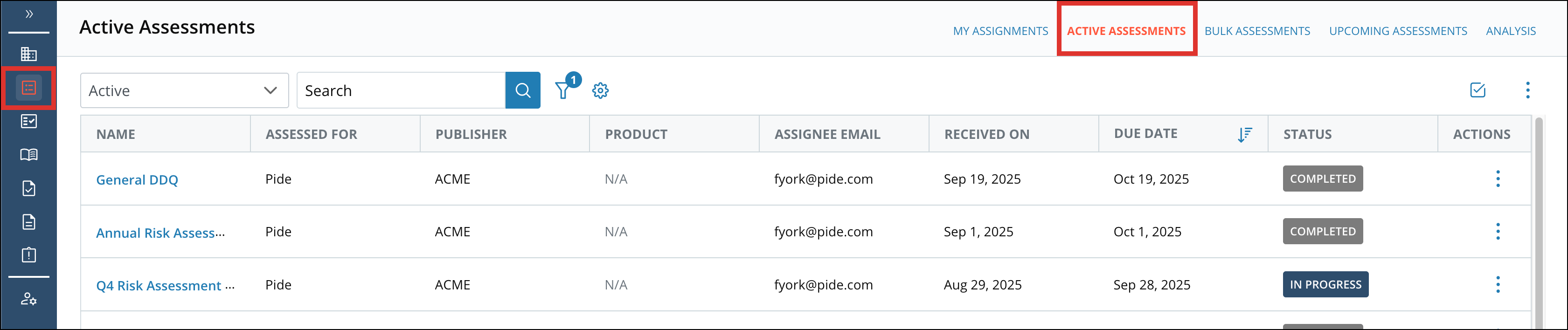This screenshot has height=330, width=1568.
Task: Open the Active status dropdown
Action: pyautogui.click(x=184, y=91)
